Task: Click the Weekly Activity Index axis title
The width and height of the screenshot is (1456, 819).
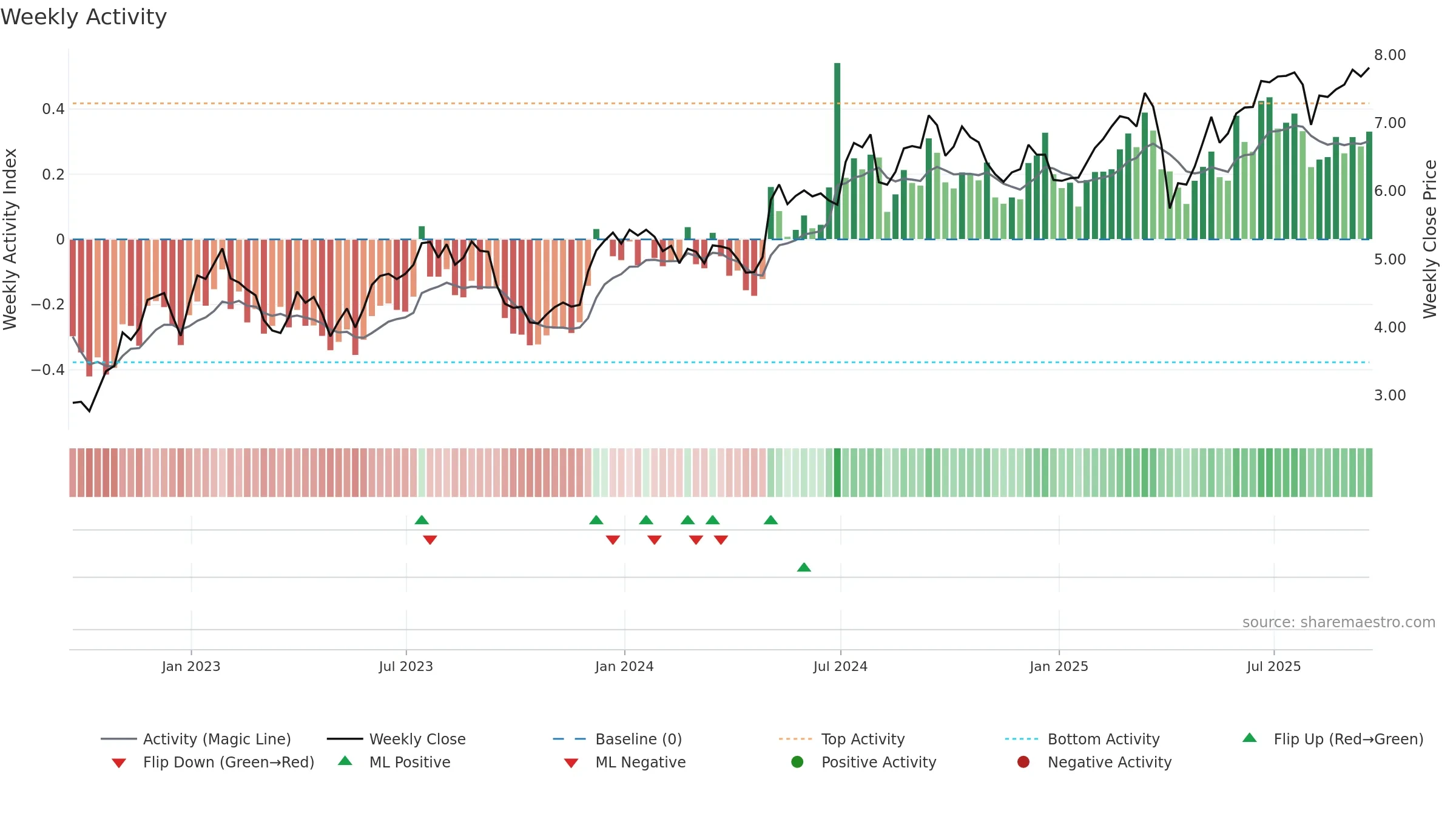Action: tap(10, 239)
